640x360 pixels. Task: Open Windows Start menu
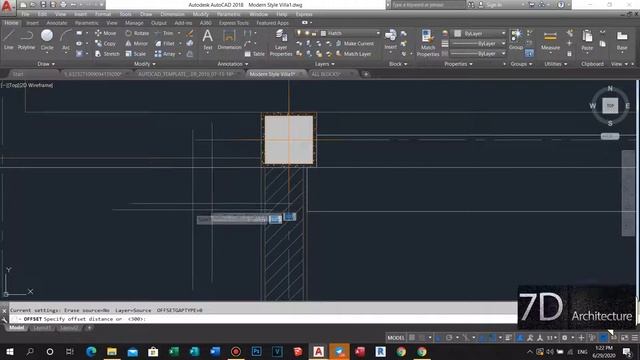9,351
